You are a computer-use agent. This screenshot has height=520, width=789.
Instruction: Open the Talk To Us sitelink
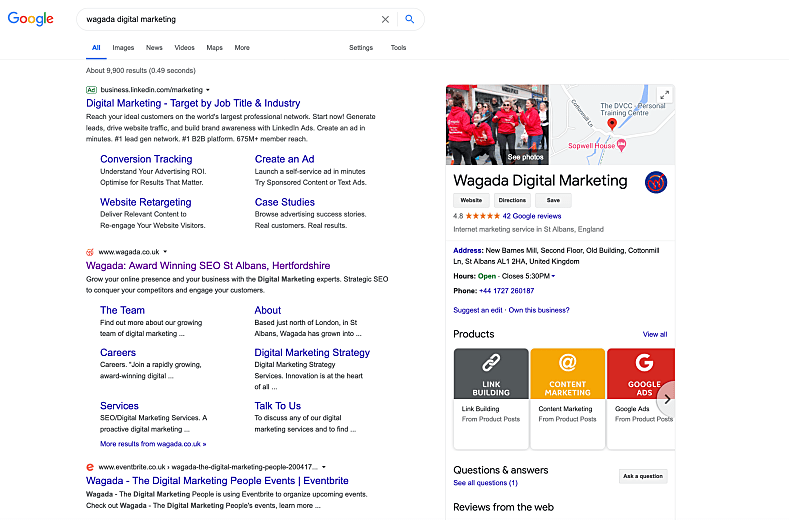(x=278, y=406)
